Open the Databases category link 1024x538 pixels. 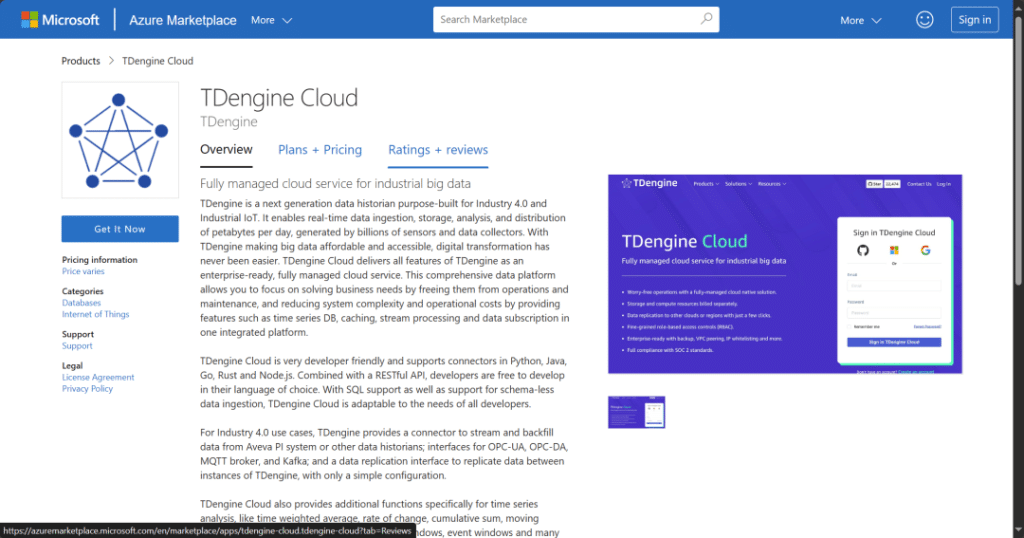[x=82, y=303]
